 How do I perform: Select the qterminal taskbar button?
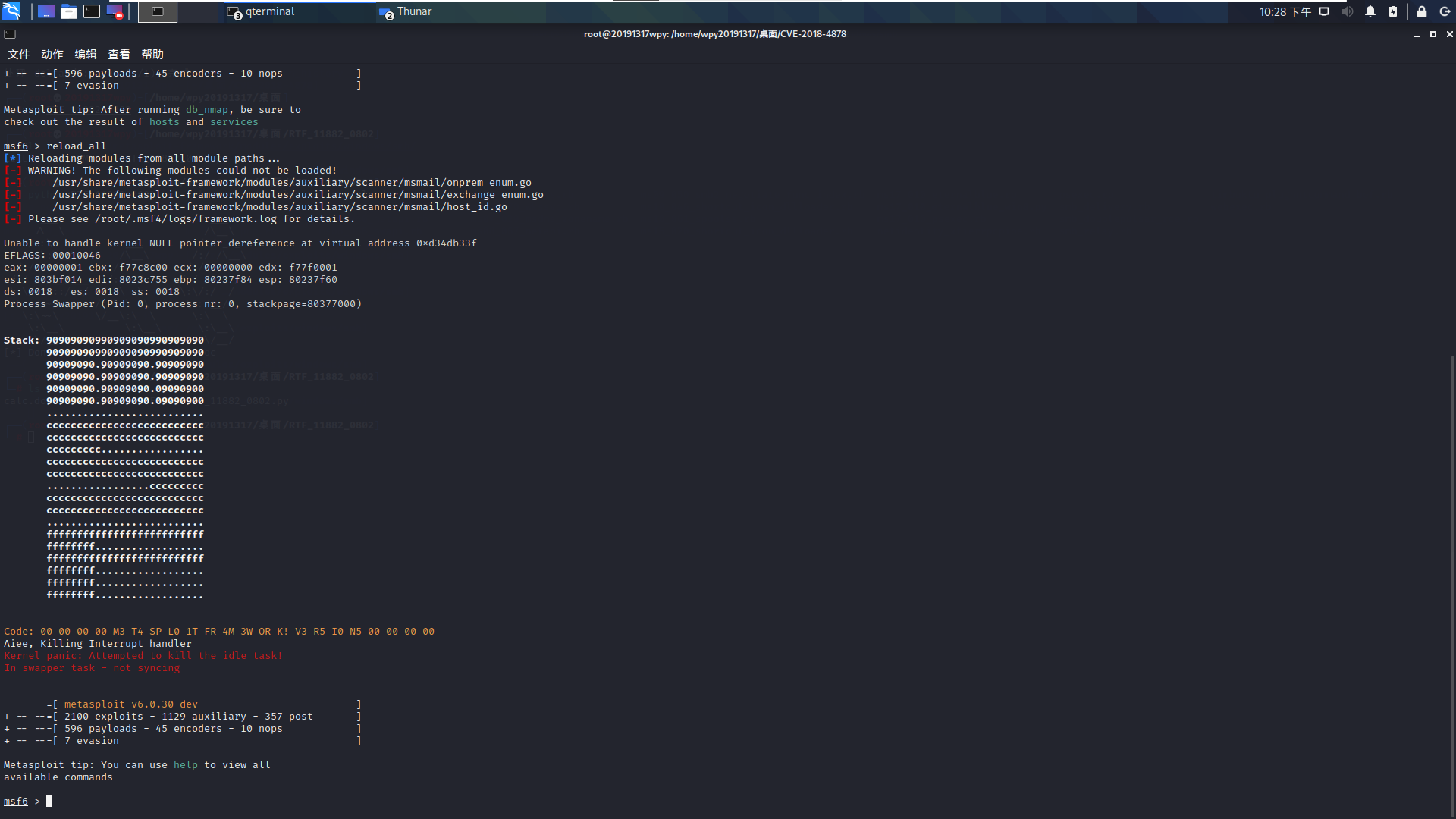pyautogui.click(x=299, y=11)
